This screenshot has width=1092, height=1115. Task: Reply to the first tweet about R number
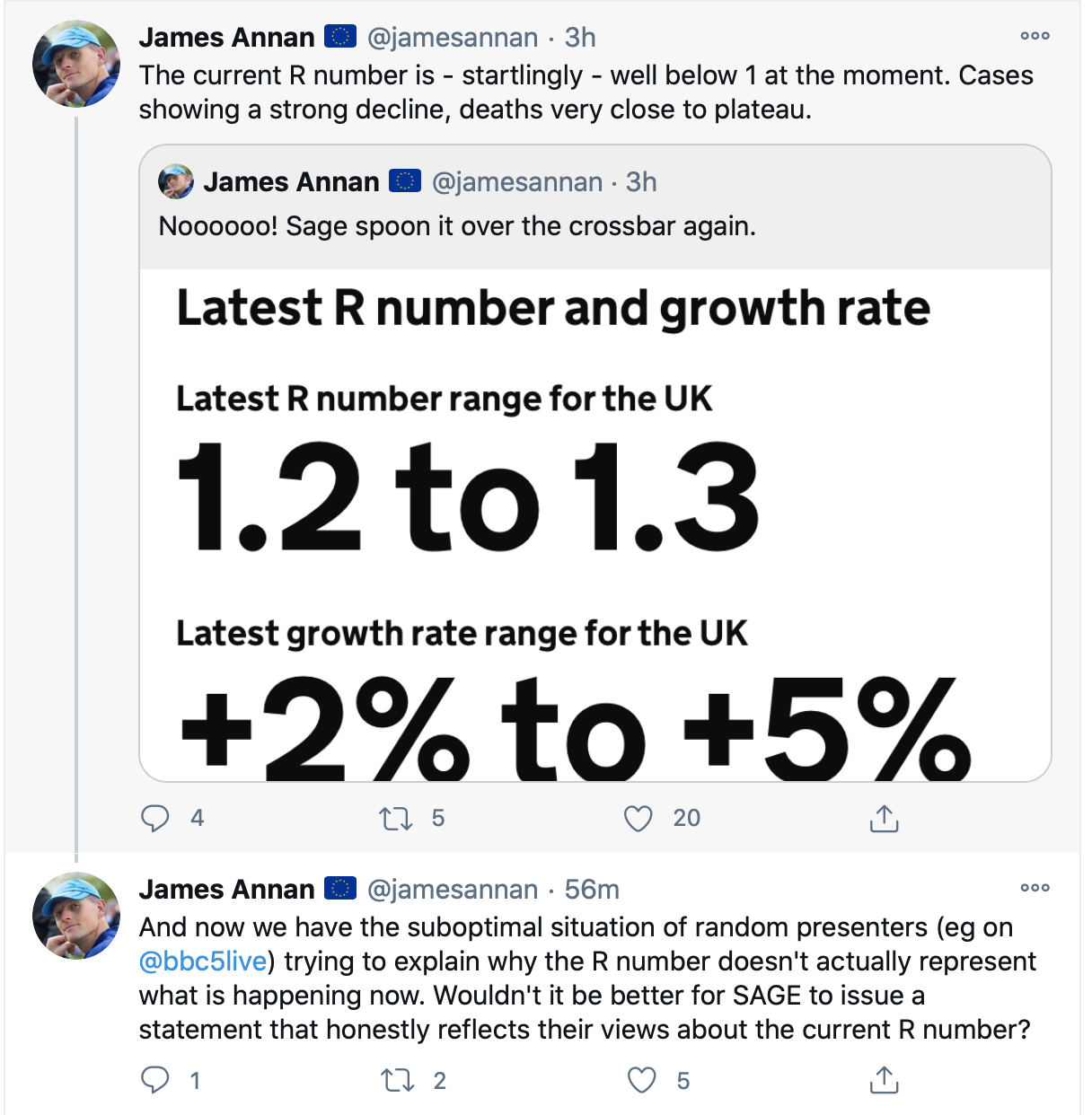(155, 818)
